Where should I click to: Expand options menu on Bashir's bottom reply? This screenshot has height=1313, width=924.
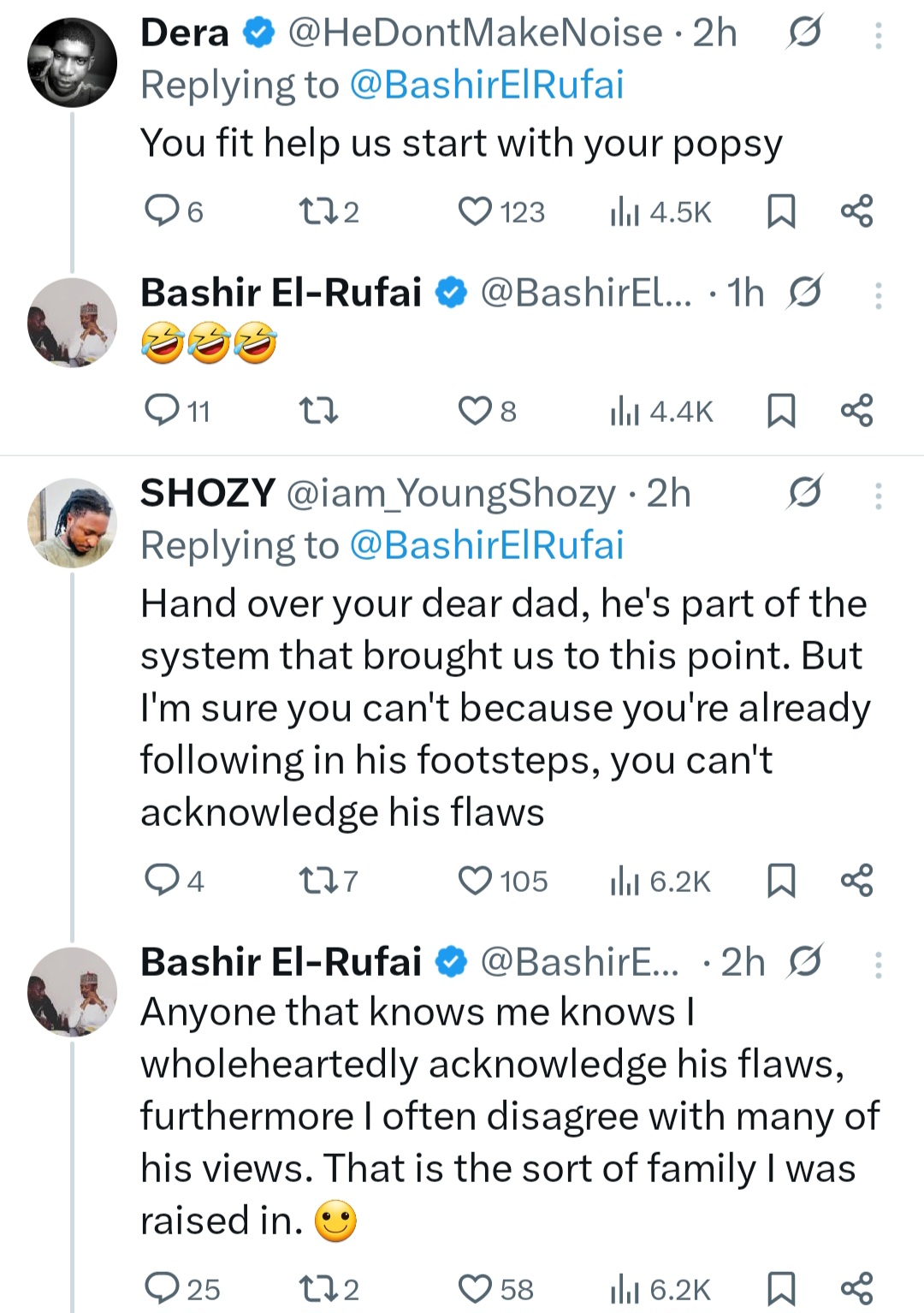coord(880,964)
